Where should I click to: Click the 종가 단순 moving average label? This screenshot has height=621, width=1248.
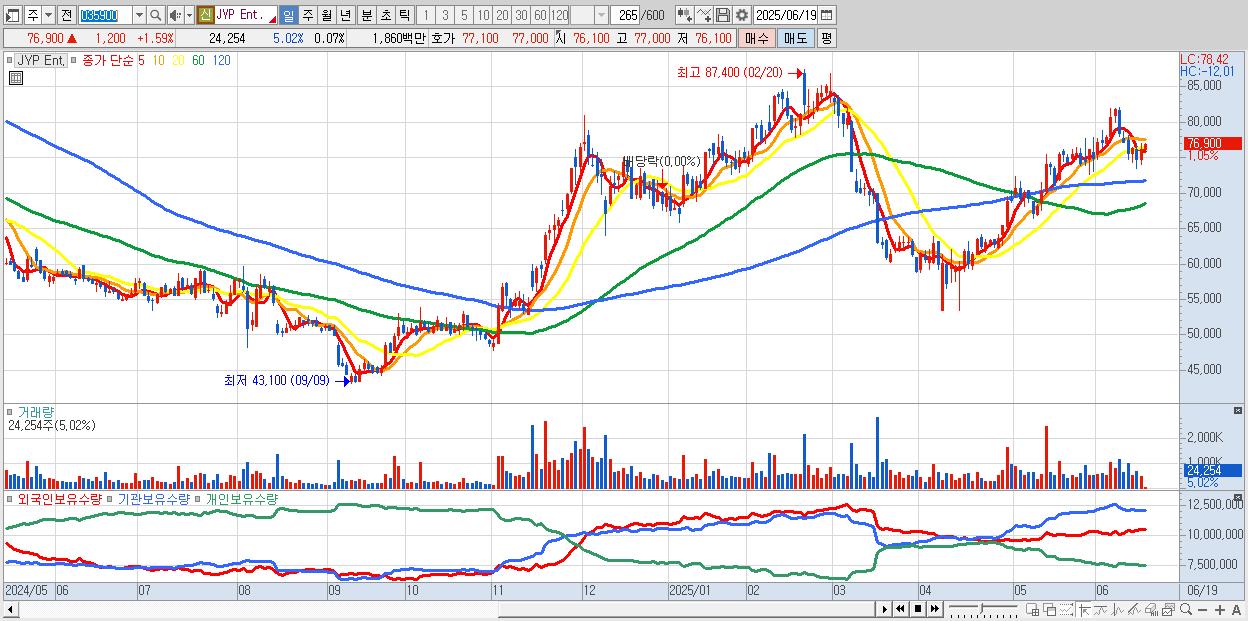coord(106,60)
